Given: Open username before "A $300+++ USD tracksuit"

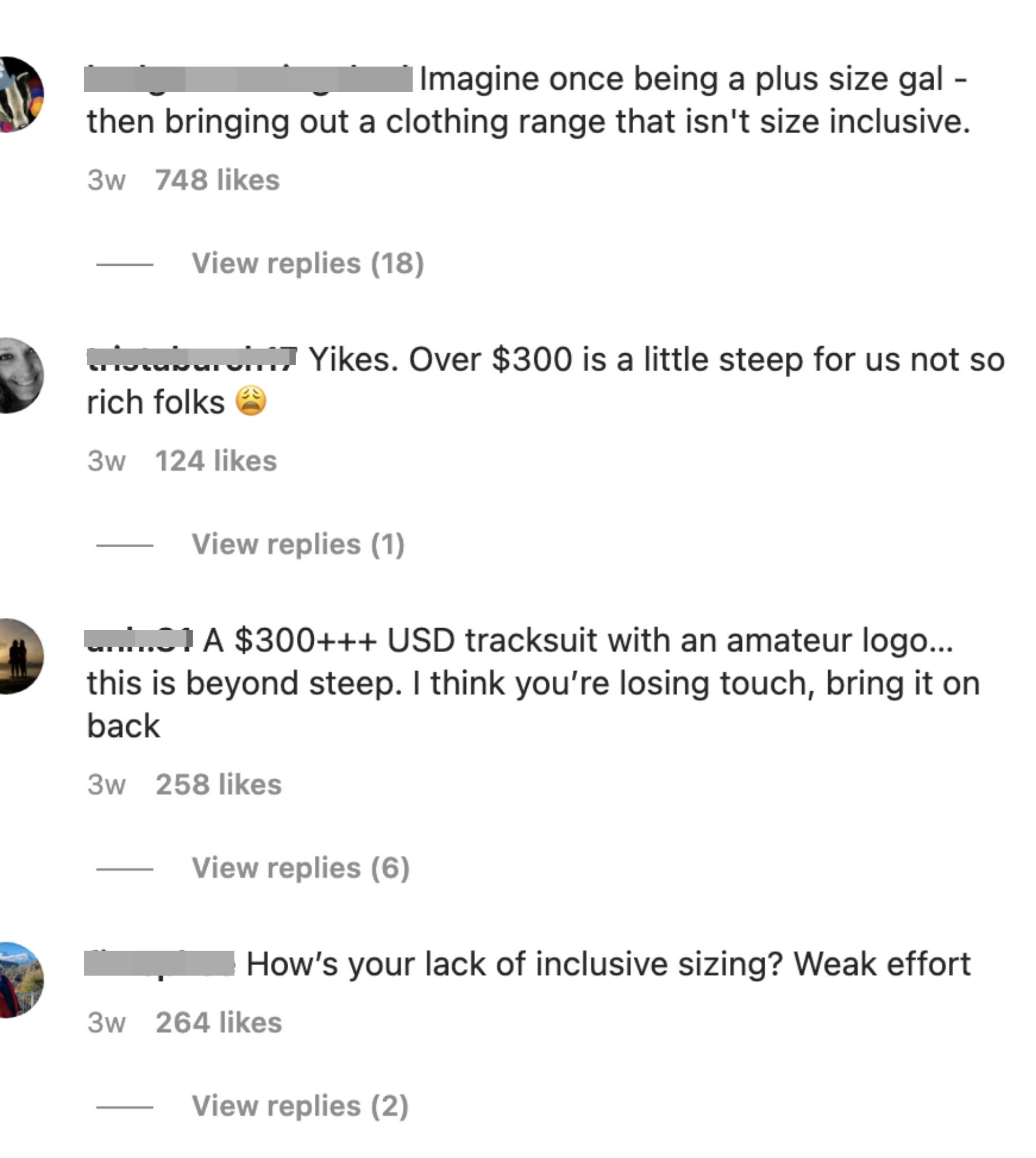Looking at the screenshot, I should click(138, 639).
